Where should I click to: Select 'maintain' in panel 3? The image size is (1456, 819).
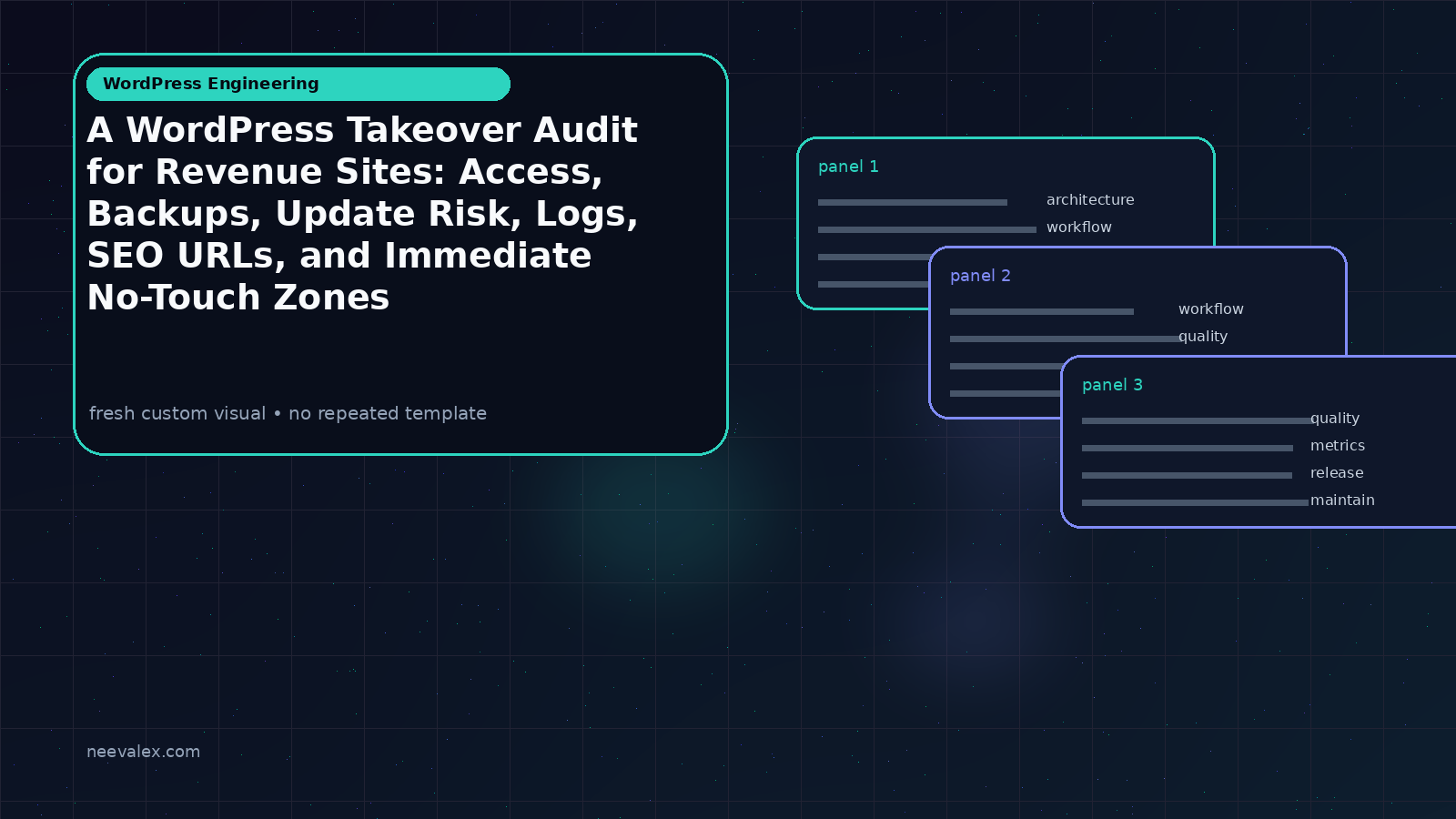(1342, 500)
